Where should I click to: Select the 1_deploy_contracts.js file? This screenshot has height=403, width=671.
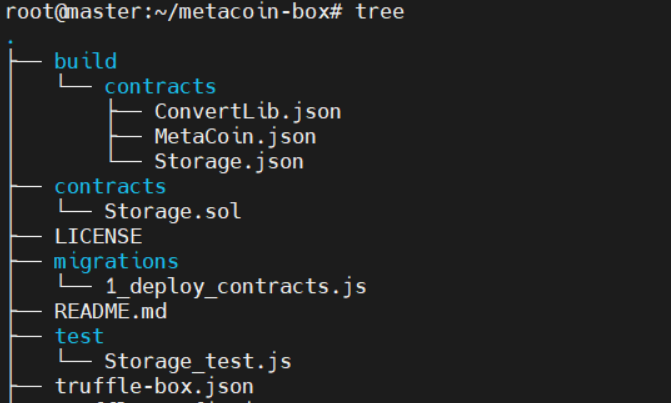(235, 286)
